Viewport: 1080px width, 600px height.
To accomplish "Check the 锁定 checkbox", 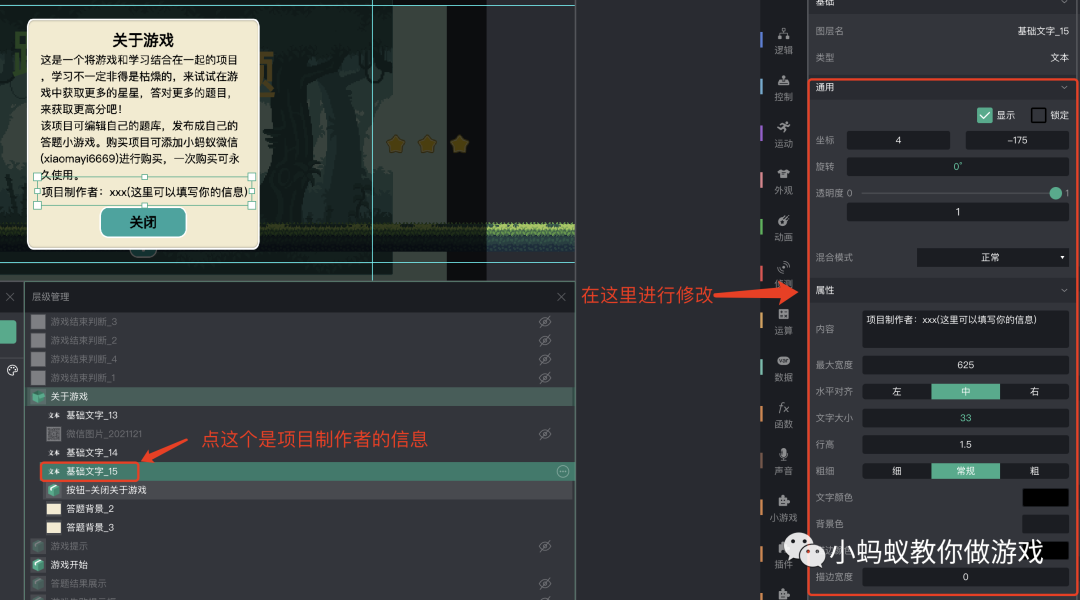I will tap(1038, 115).
